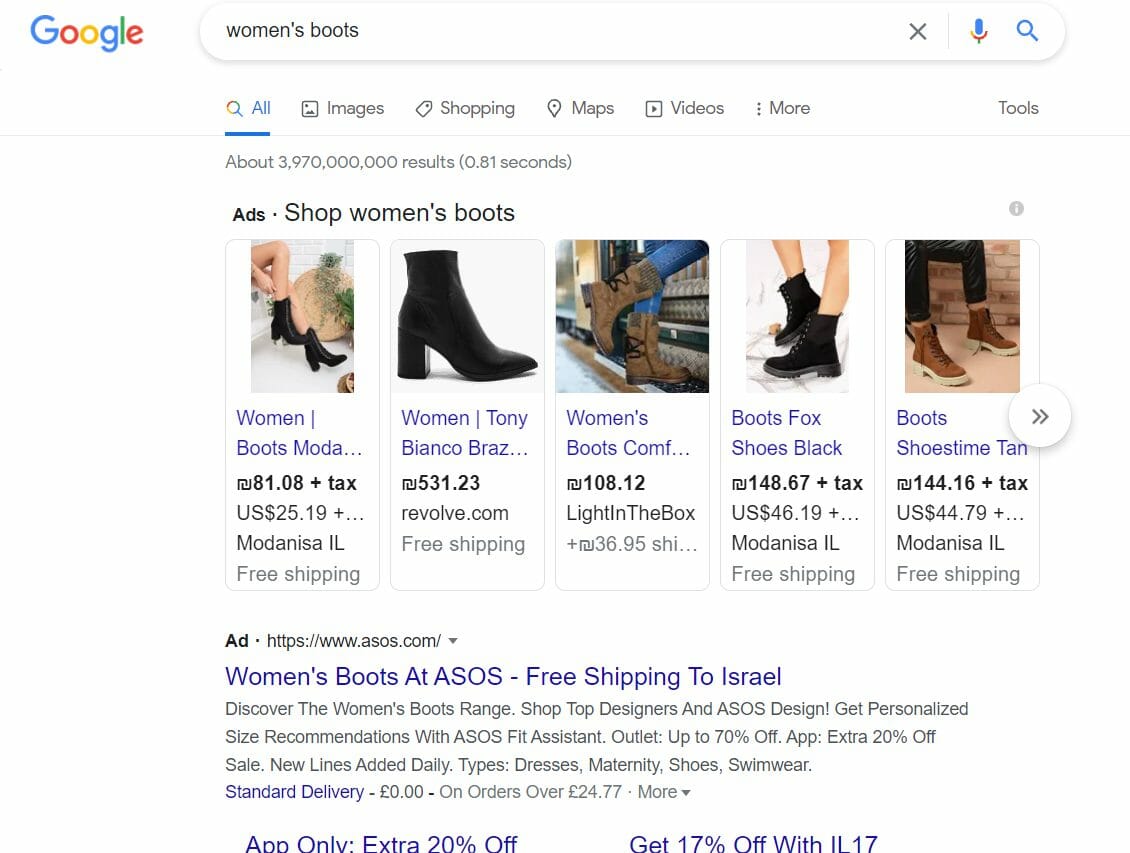Click About 3,970,000,000 results text
1130x853 pixels.
pos(399,162)
